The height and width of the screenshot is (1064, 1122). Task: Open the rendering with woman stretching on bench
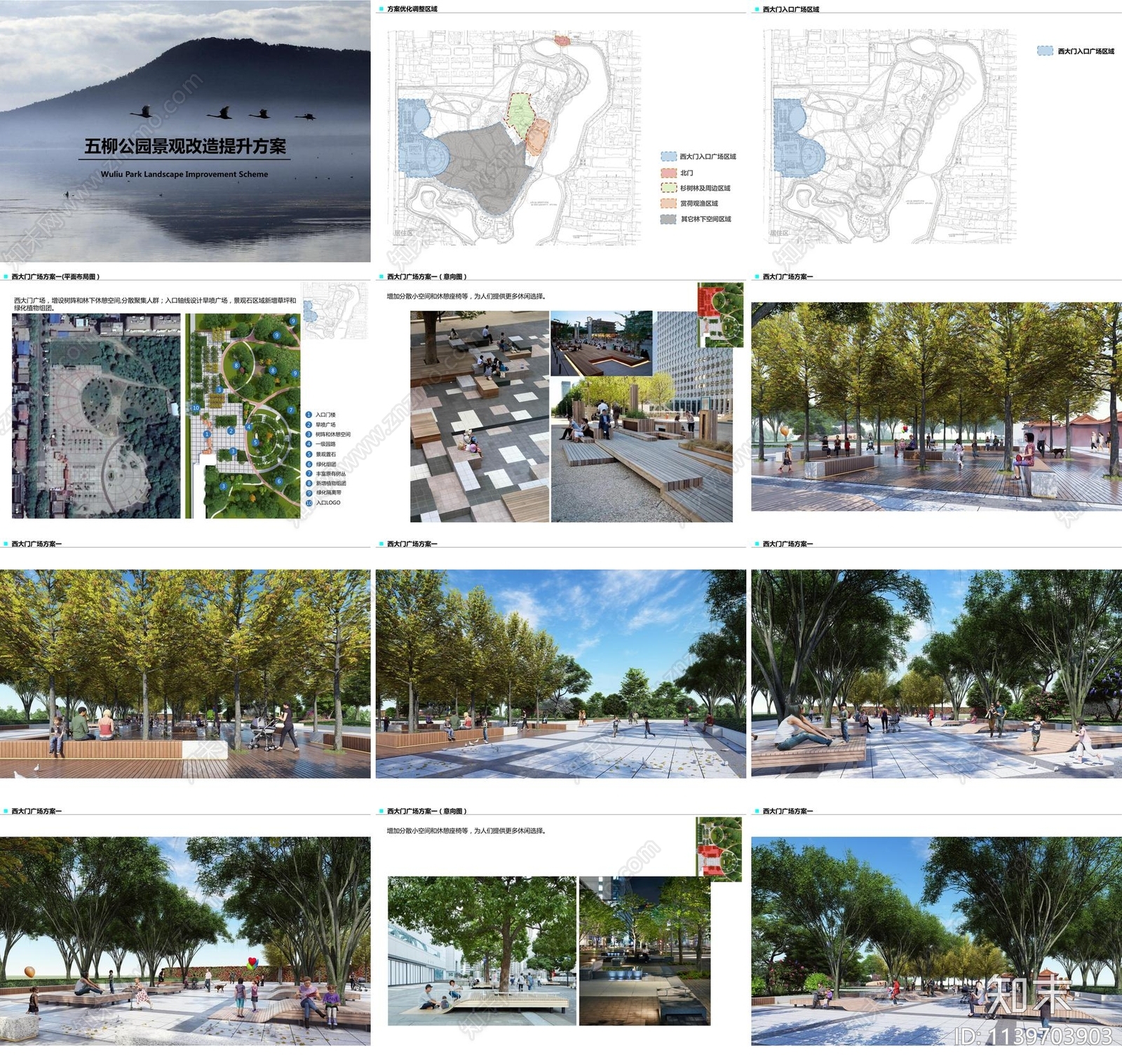[936, 673]
